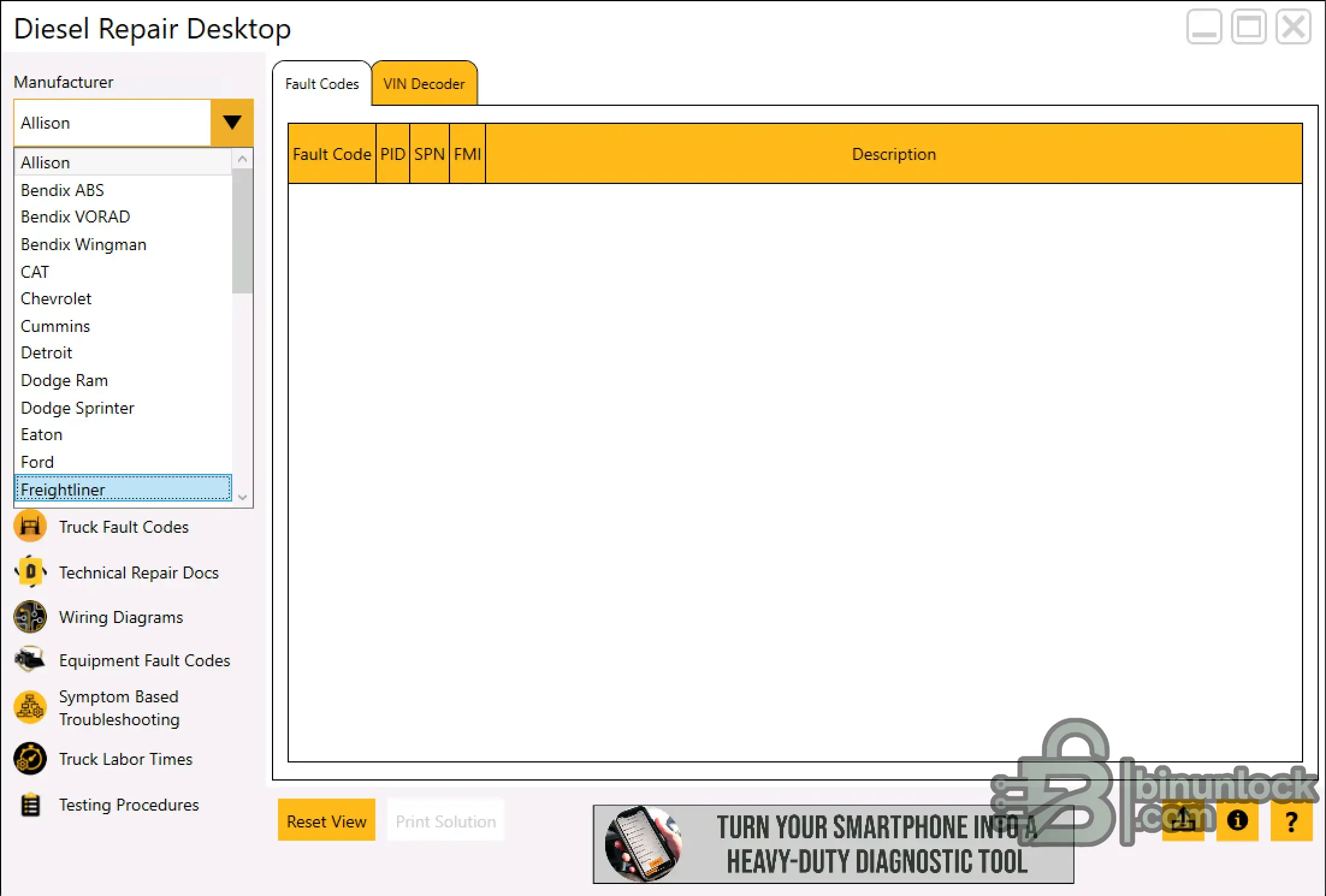Click the Truck Fault Codes icon
This screenshot has width=1326, height=896.
(x=30, y=526)
